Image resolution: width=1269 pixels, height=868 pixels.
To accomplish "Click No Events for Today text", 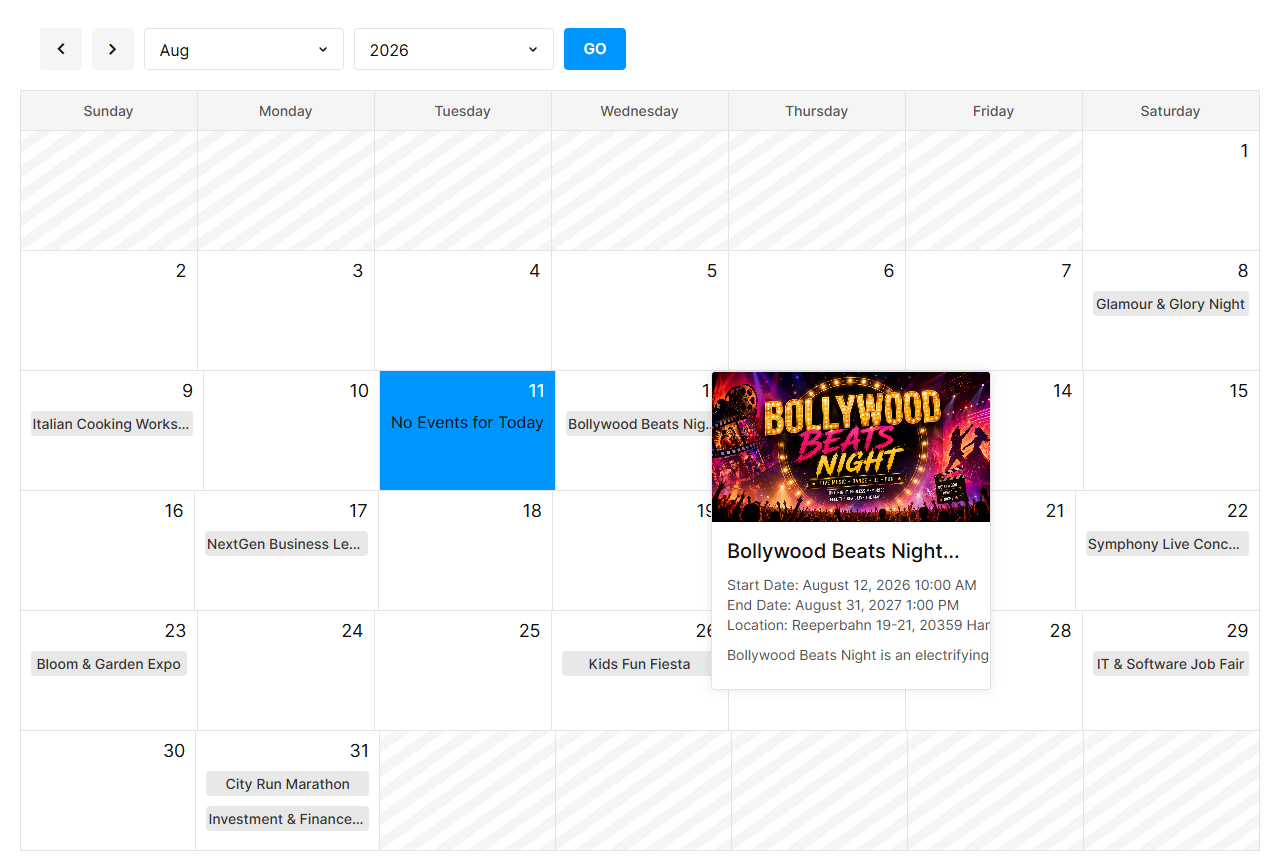I will pyautogui.click(x=467, y=423).
